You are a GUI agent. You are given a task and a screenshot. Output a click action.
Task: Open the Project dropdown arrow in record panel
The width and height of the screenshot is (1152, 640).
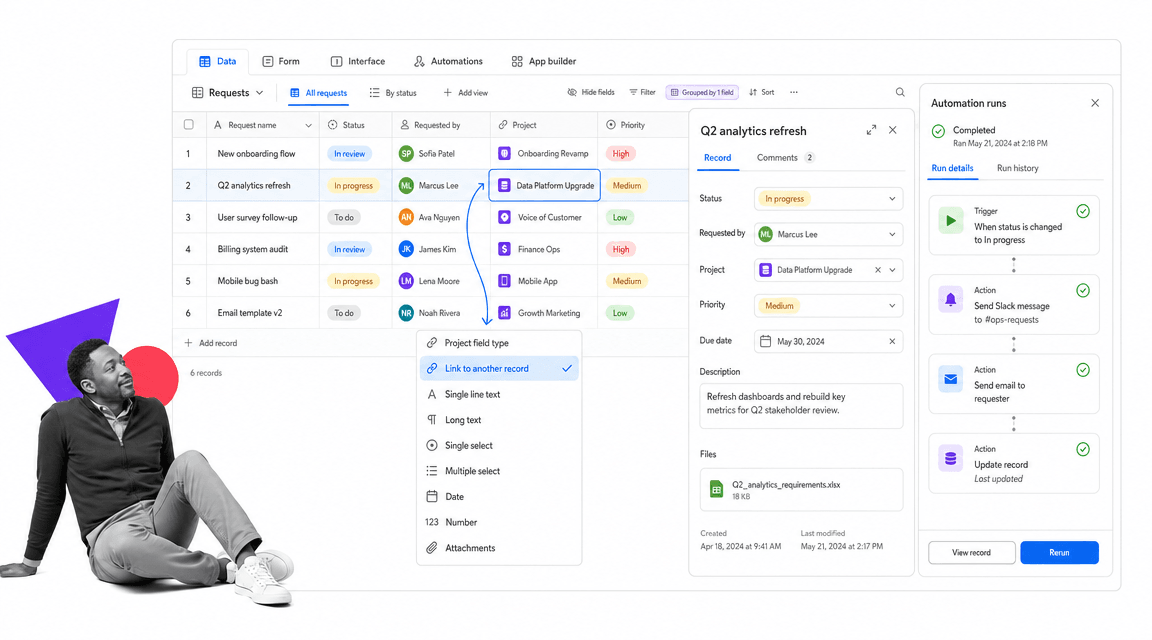point(893,270)
